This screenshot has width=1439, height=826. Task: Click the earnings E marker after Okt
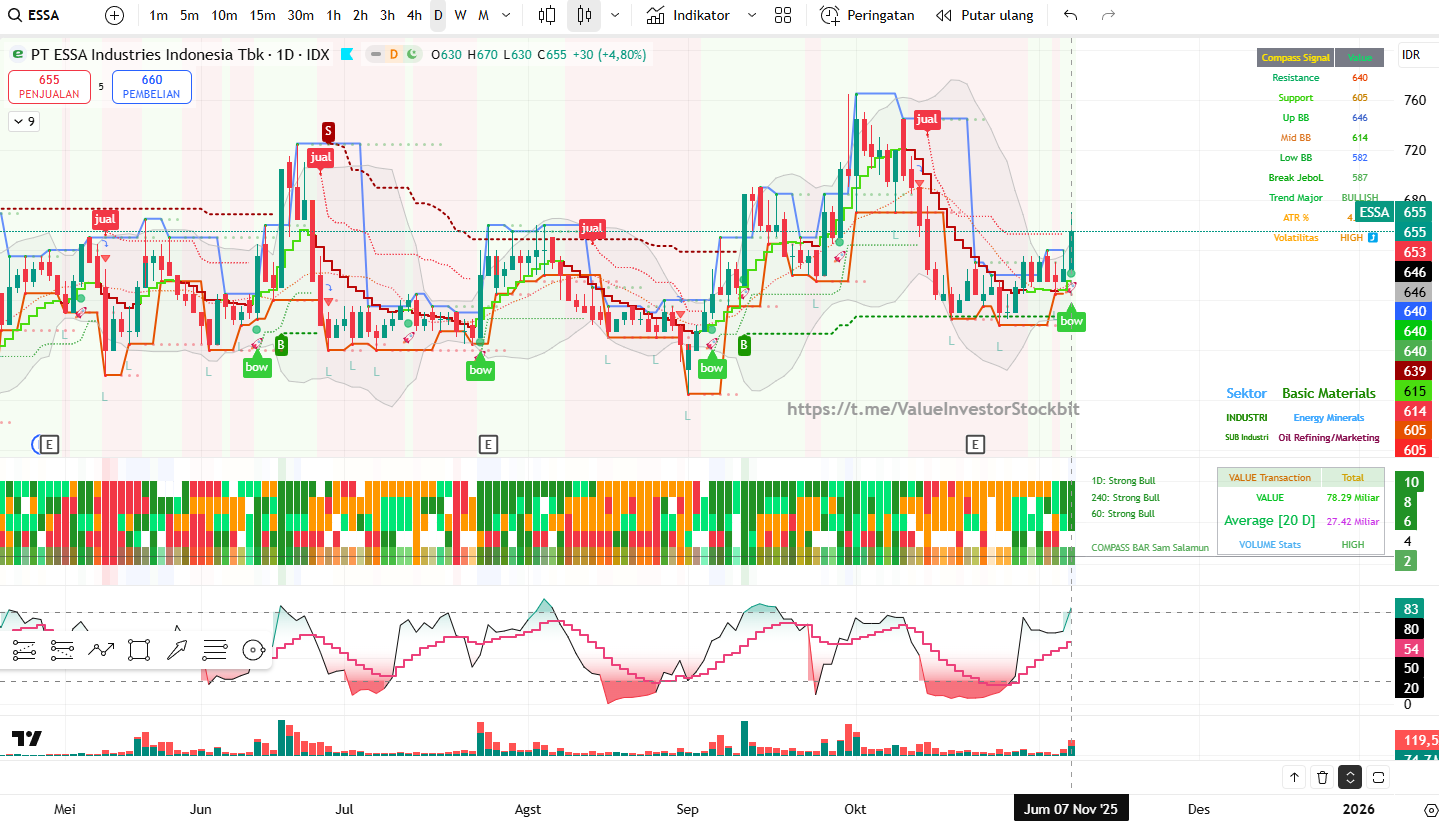pos(975,444)
